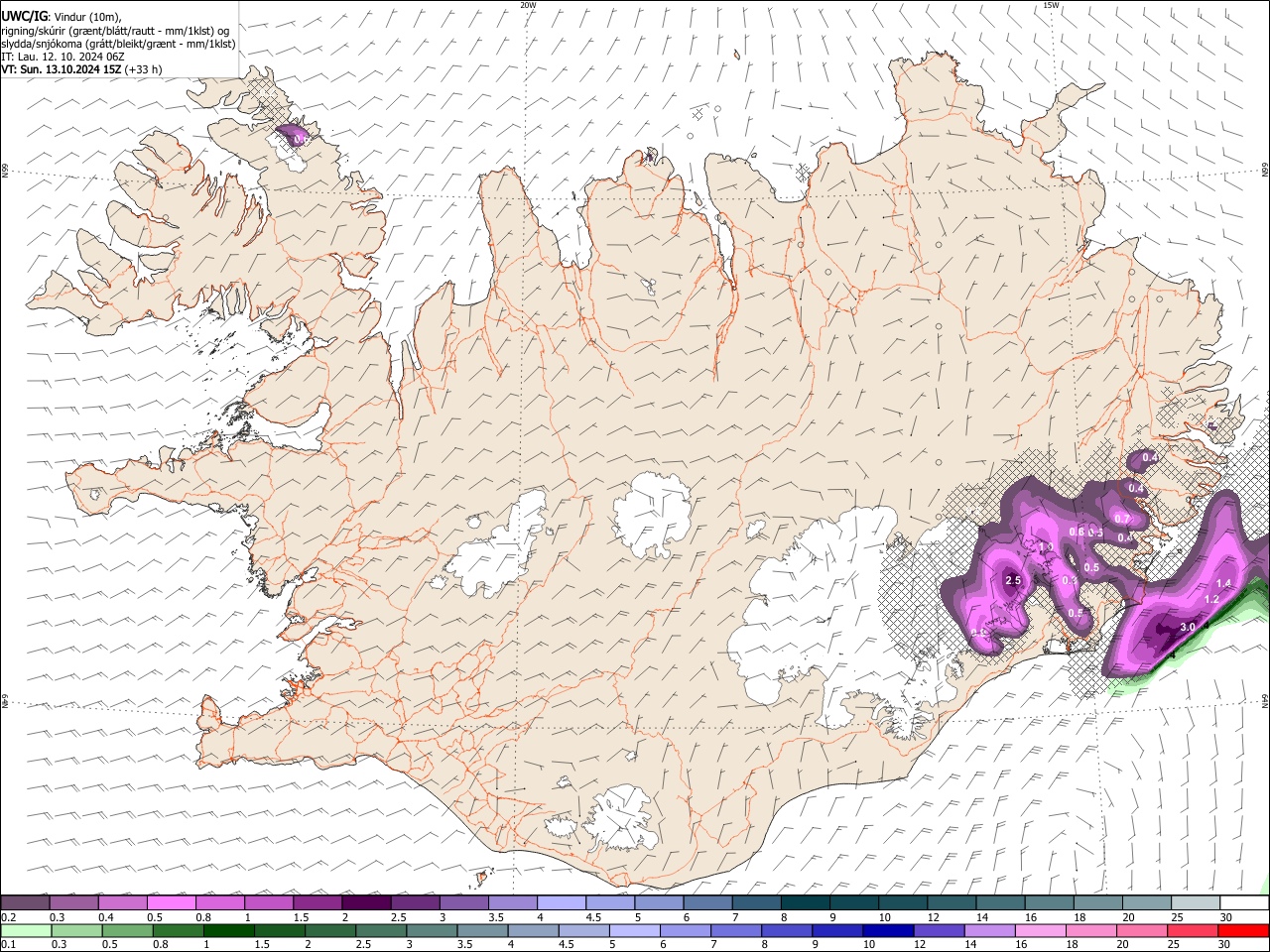Click the 15W longitude label

tap(1051, 5)
